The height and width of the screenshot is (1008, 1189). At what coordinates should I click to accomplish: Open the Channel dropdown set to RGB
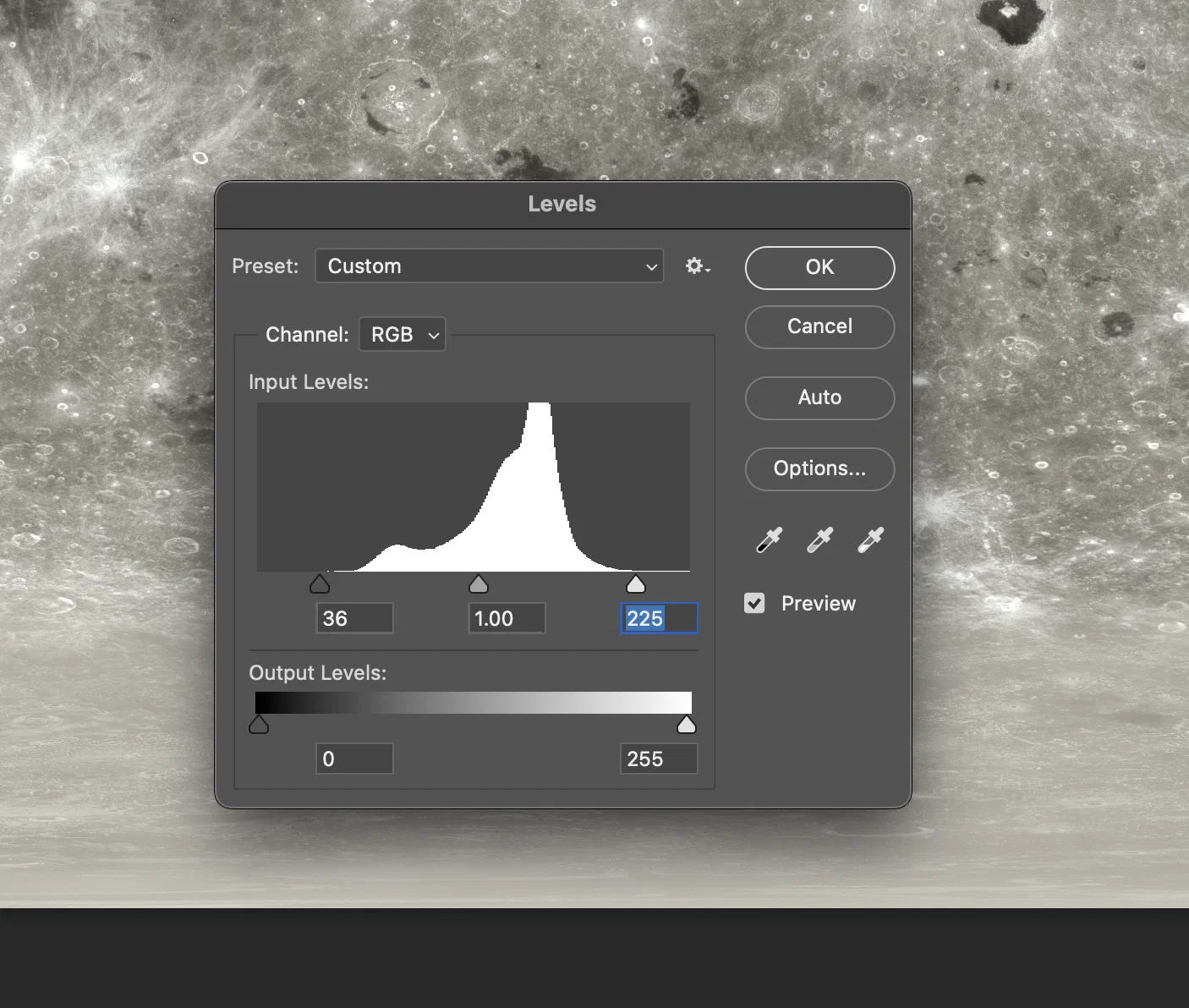pos(403,334)
